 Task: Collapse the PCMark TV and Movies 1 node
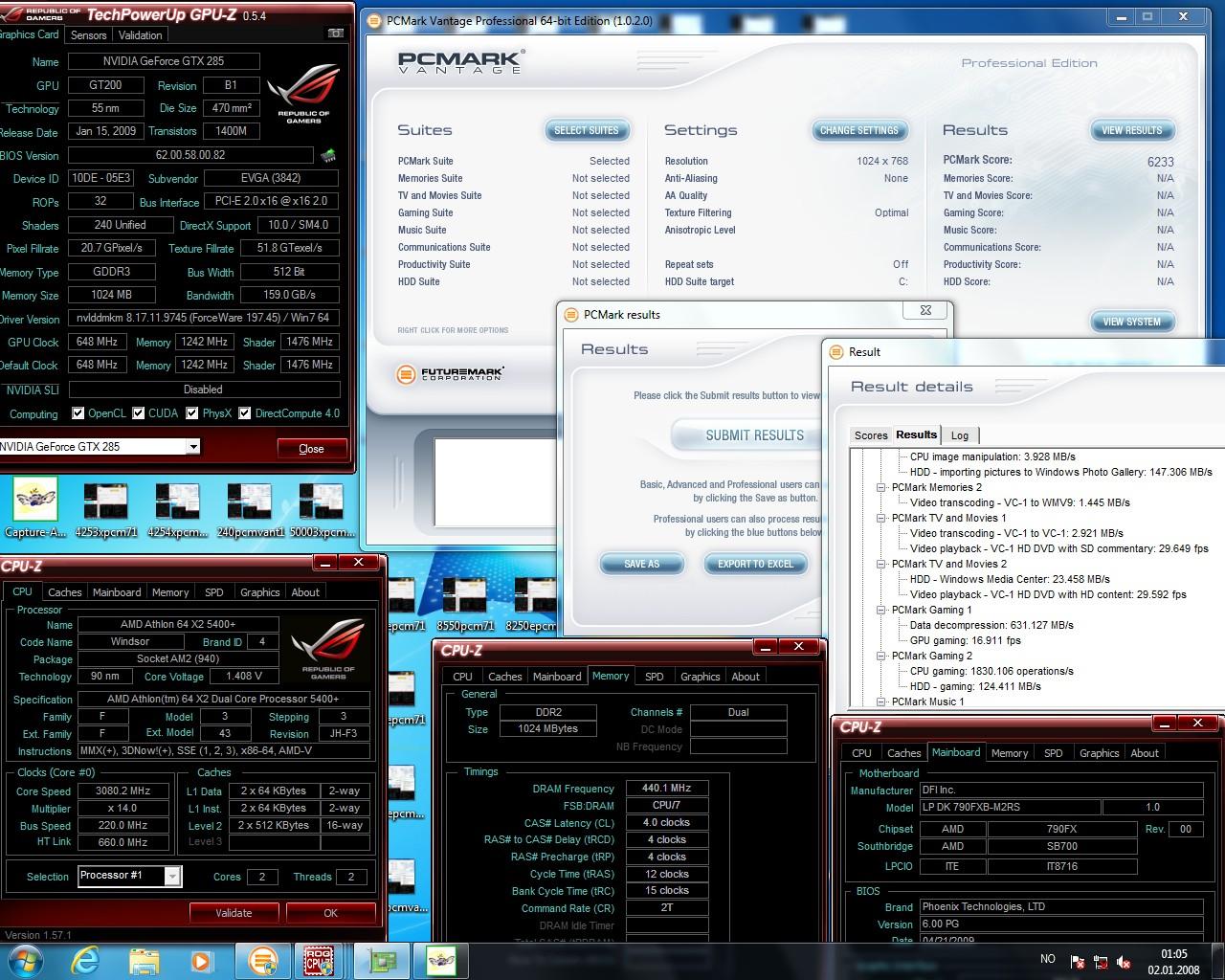(x=881, y=518)
